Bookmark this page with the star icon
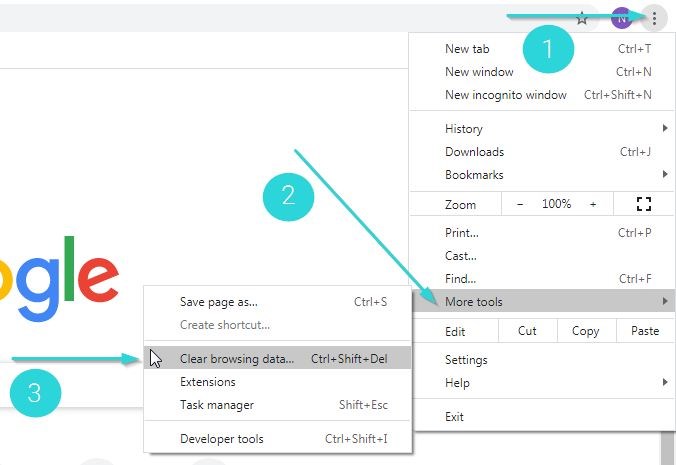 (x=582, y=19)
